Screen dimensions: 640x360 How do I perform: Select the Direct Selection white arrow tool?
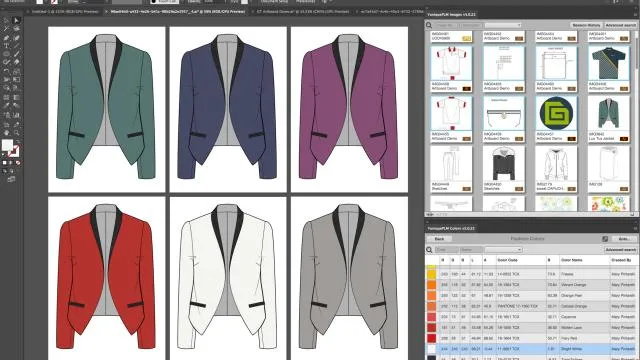point(17,20)
